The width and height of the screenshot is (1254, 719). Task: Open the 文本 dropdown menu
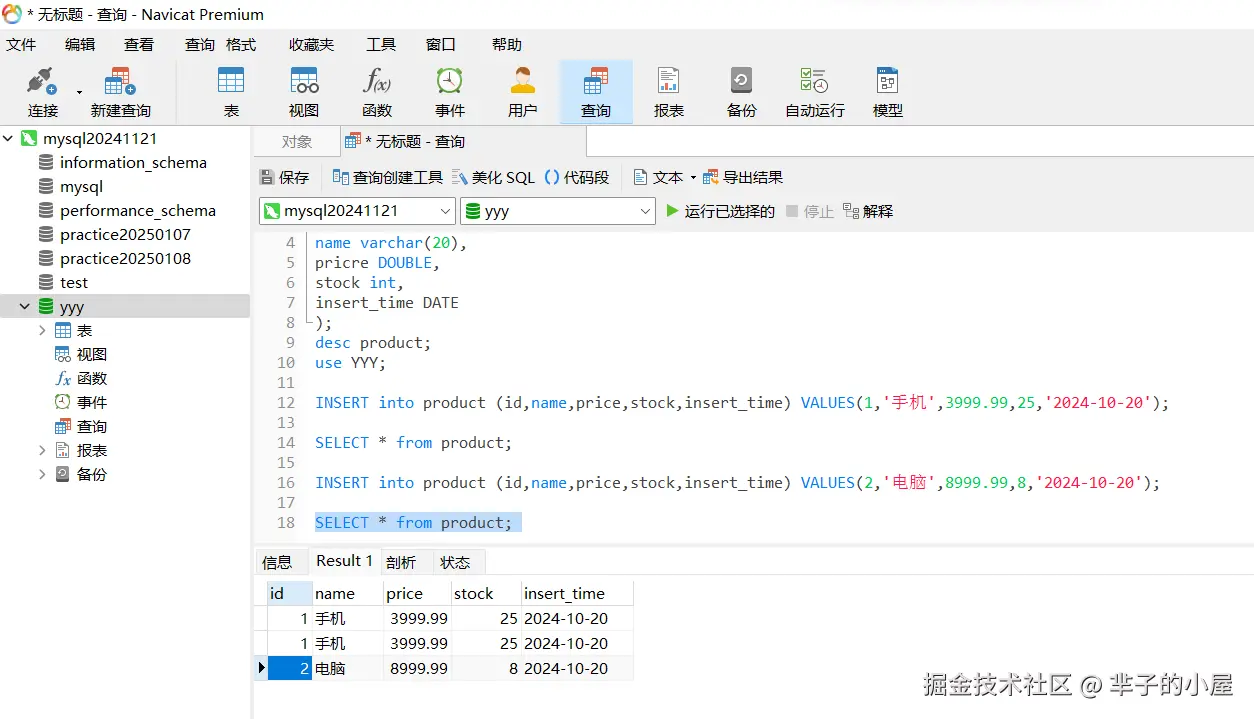(x=665, y=177)
